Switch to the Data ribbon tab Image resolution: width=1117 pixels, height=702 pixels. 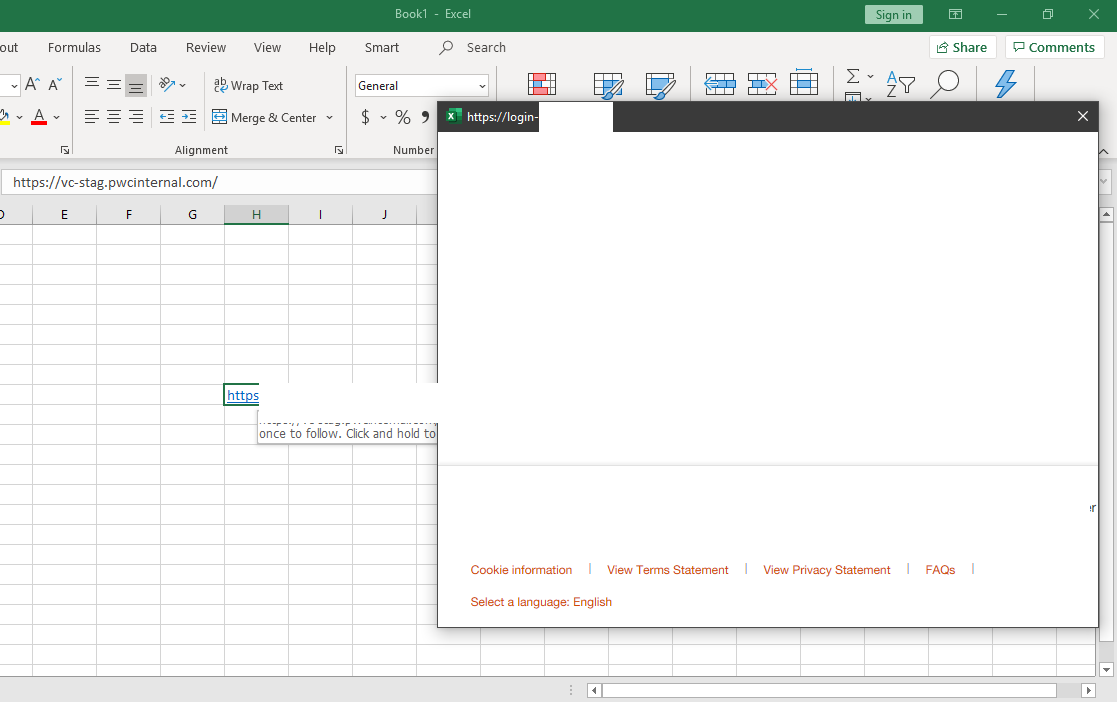[x=143, y=47]
